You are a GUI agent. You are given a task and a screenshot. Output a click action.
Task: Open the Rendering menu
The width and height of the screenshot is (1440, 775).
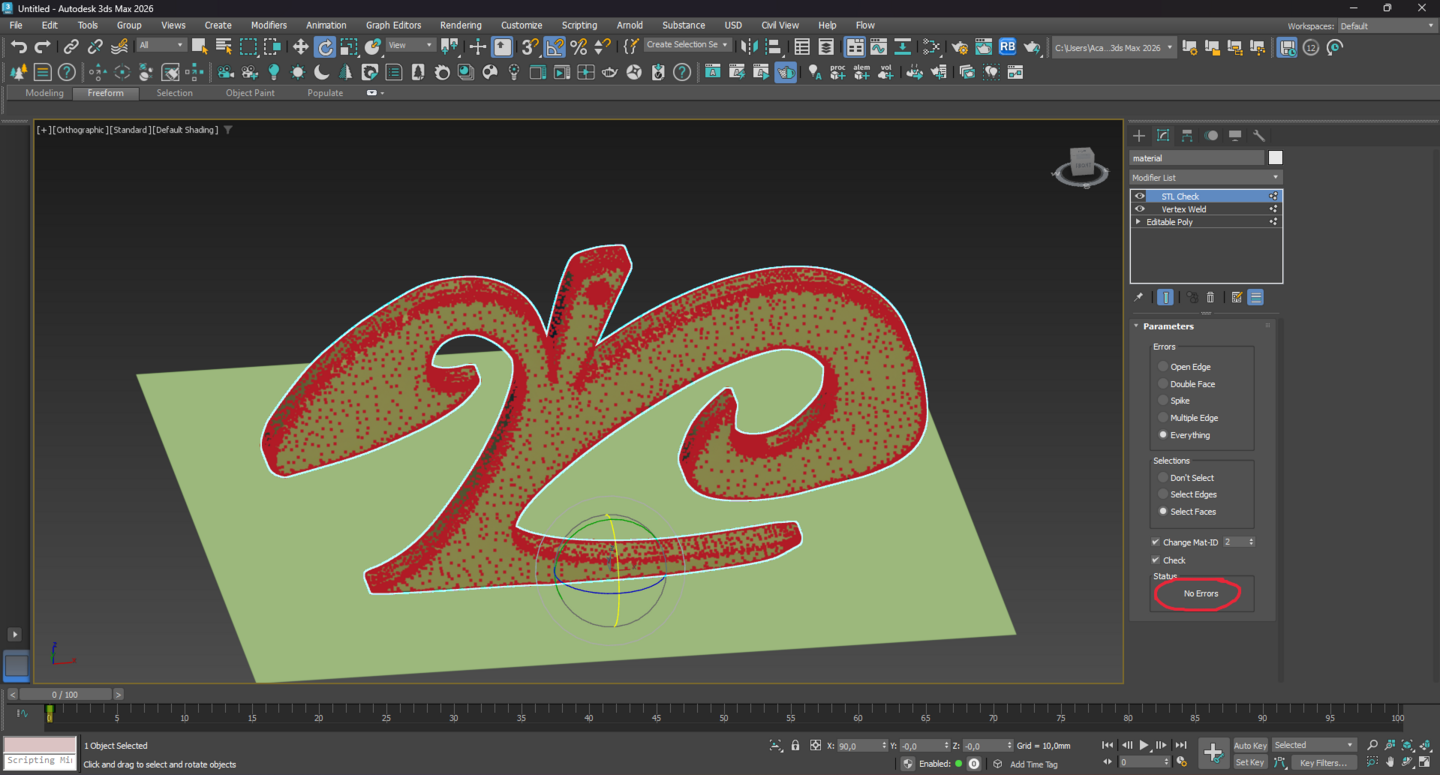[x=460, y=25]
